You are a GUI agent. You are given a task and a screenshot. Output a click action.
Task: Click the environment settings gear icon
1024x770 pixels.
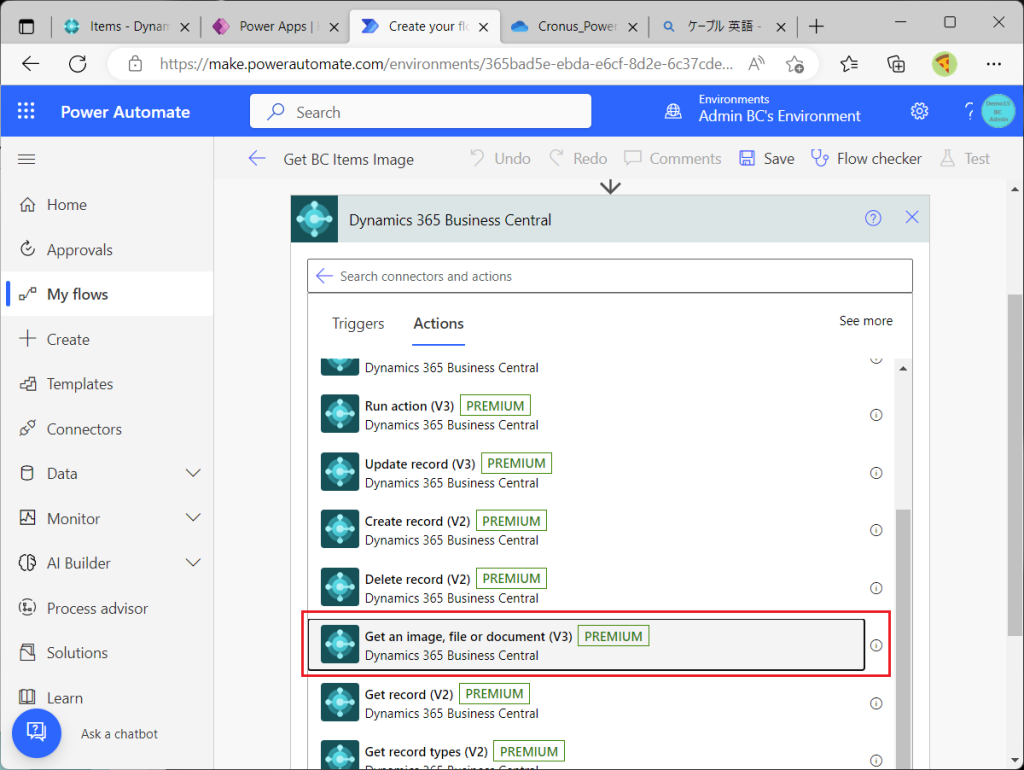click(x=919, y=111)
